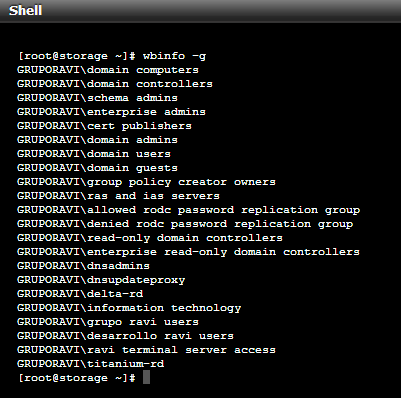Select the domain computers group line

[x=108, y=70]
